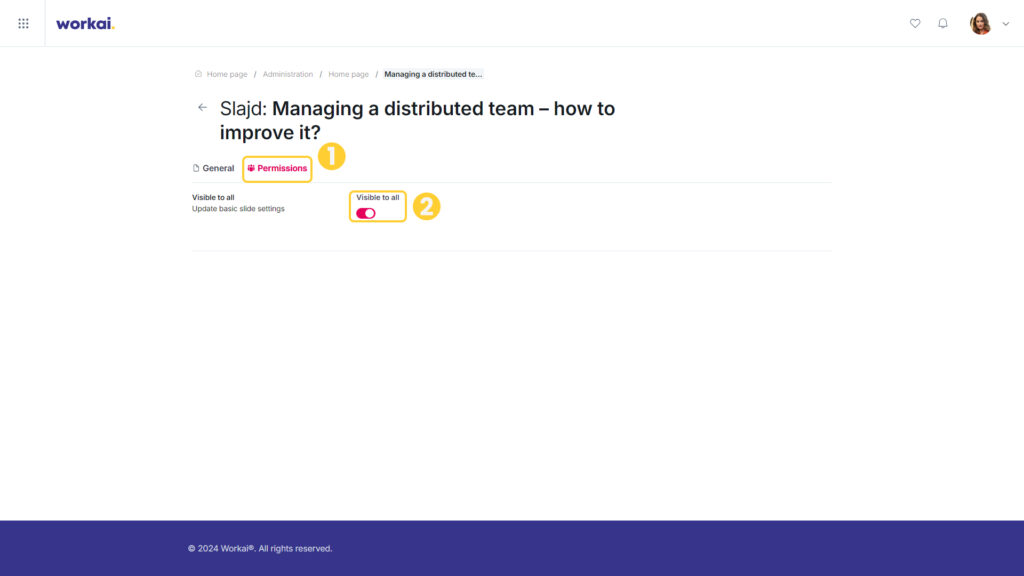Open favorites via the heart icon
This screenshot has height=576, width=1024.
tap(915, 24)
